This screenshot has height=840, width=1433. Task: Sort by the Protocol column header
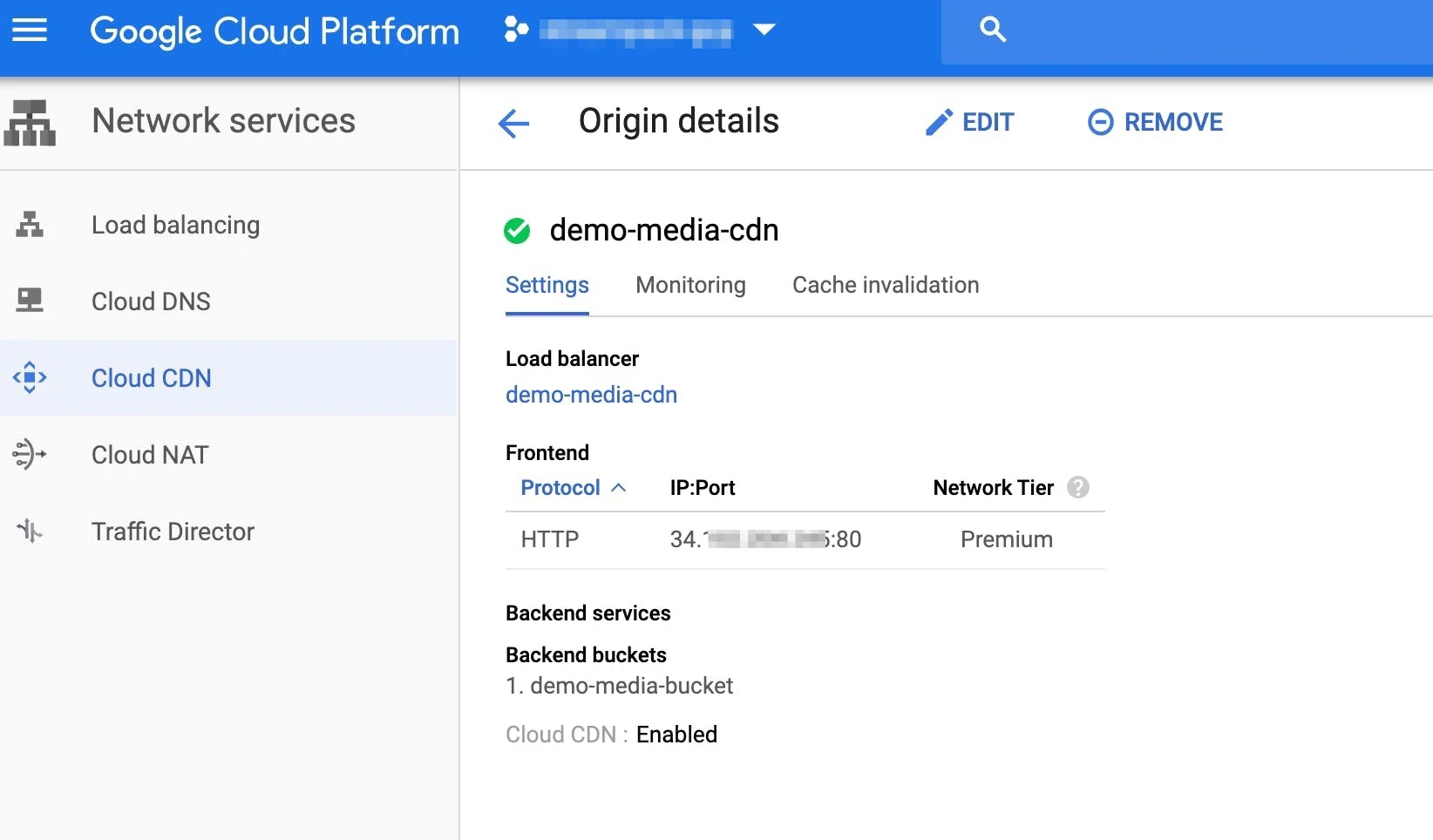(x=560, y=488)
